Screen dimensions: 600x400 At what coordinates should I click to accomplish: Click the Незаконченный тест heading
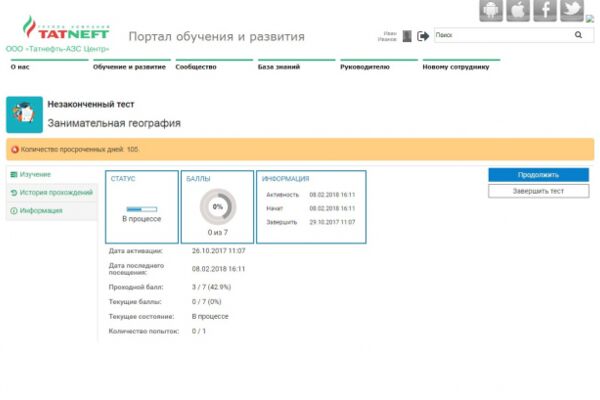pyautogui.click(x=91, y=104)
